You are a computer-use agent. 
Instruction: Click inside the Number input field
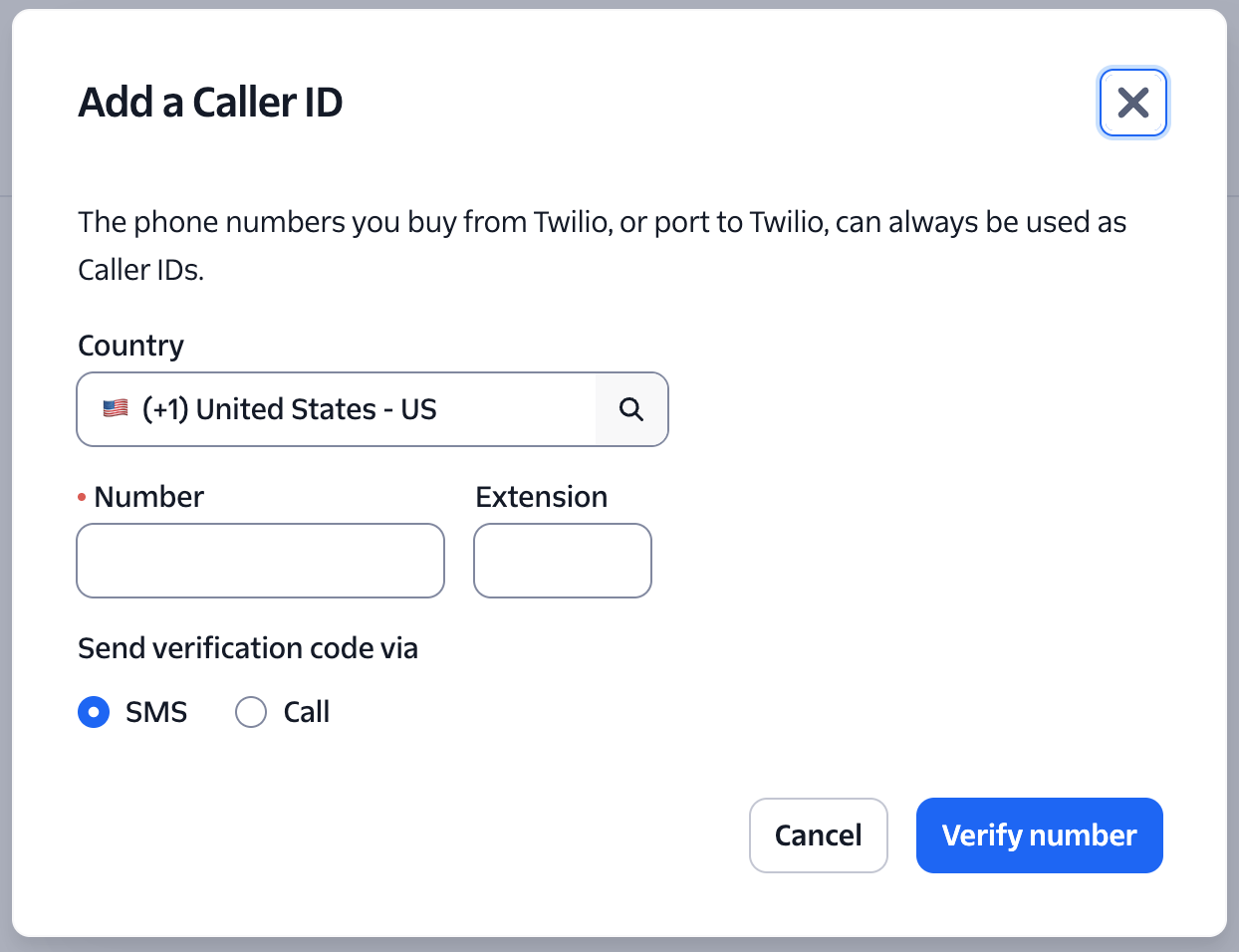pos(260,560)
